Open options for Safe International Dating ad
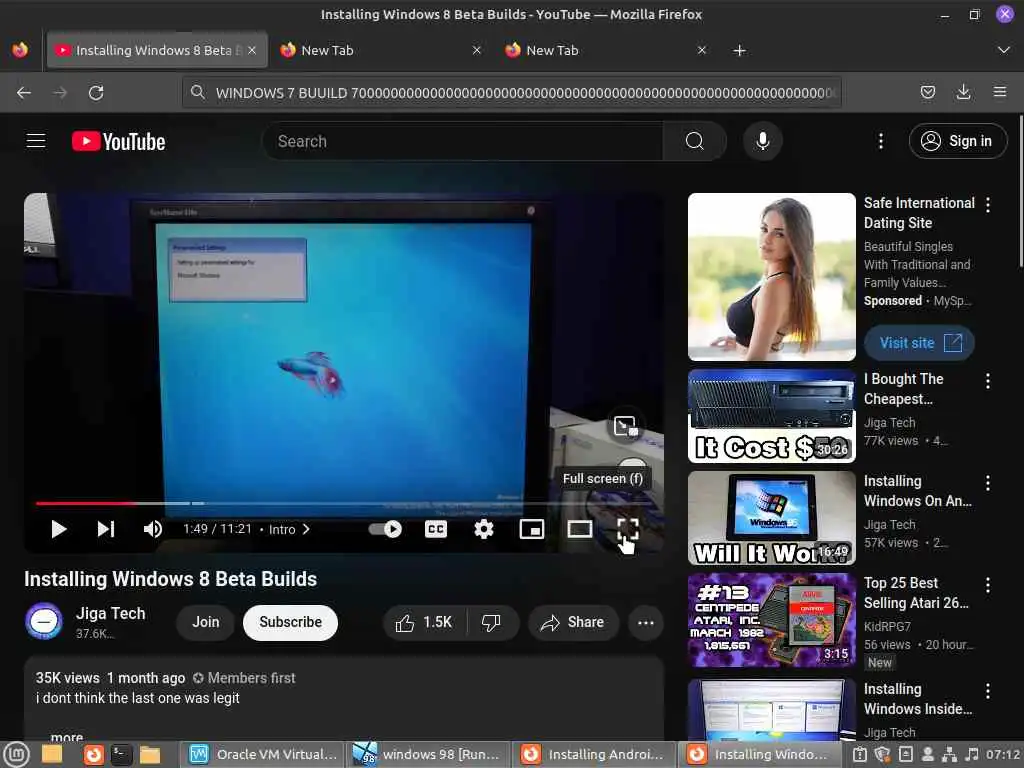Image resolution: width=1024 pixels, height=768 pixels. click(x=987, y=204)
